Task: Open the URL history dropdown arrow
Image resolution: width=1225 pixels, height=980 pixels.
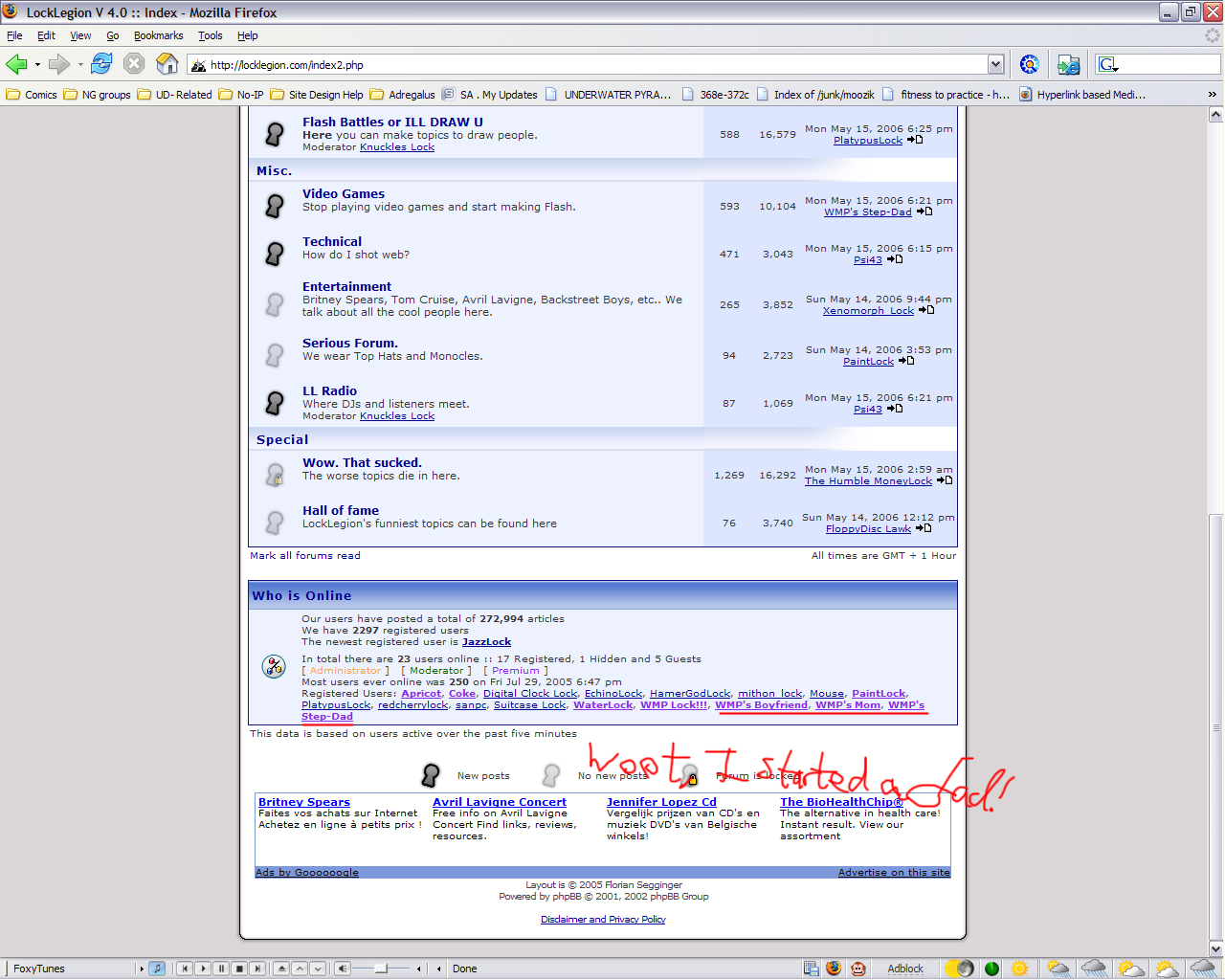Action: coord(995,64)
